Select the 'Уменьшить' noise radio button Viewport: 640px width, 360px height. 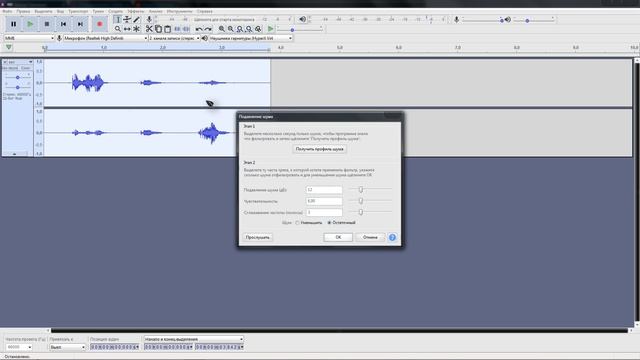(298, 223)
